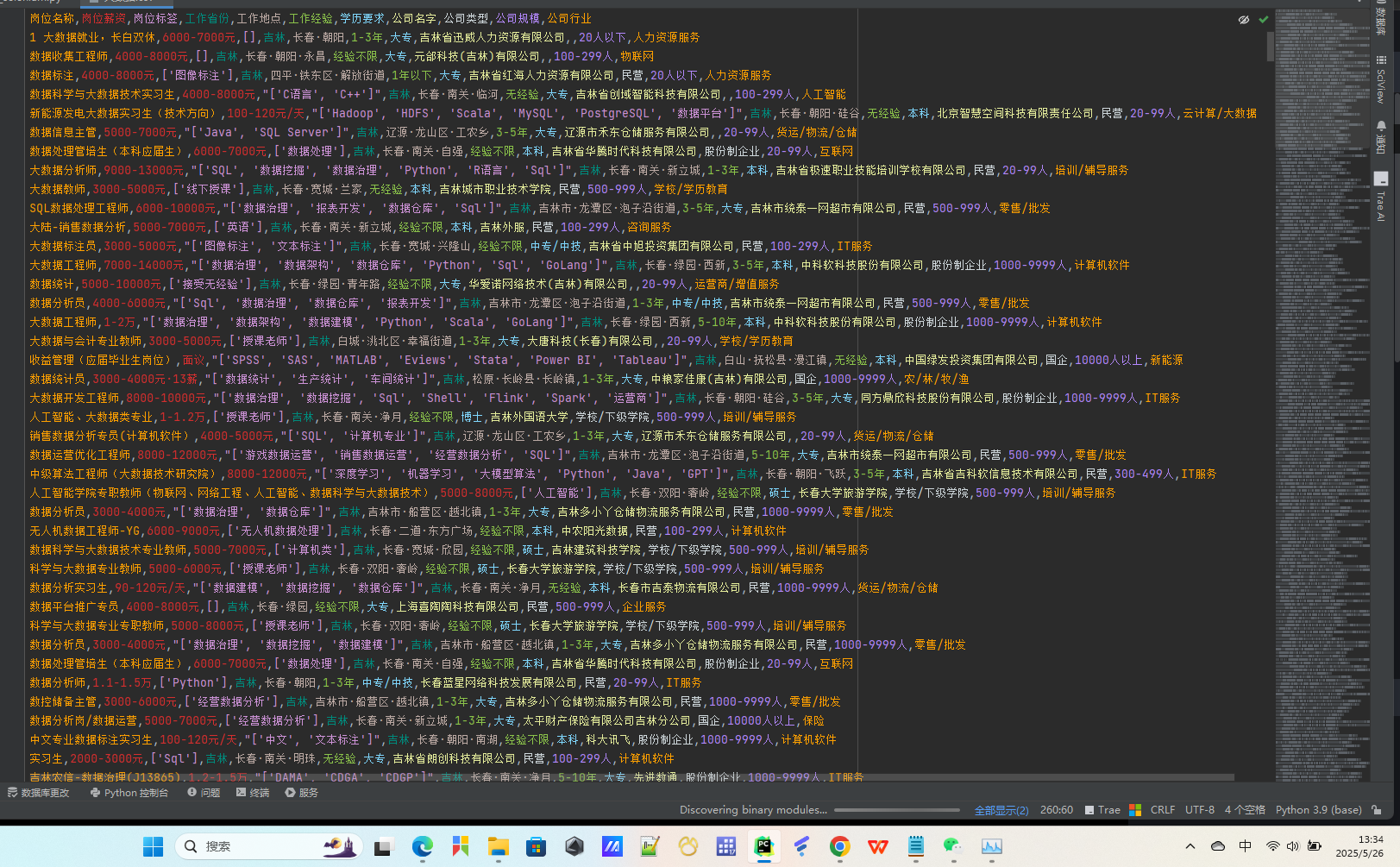Image resolution: width=1400 pixels, height=867 pixels.
Task: Open the 数据库更改 tool window
Action: tap(39, 793)
